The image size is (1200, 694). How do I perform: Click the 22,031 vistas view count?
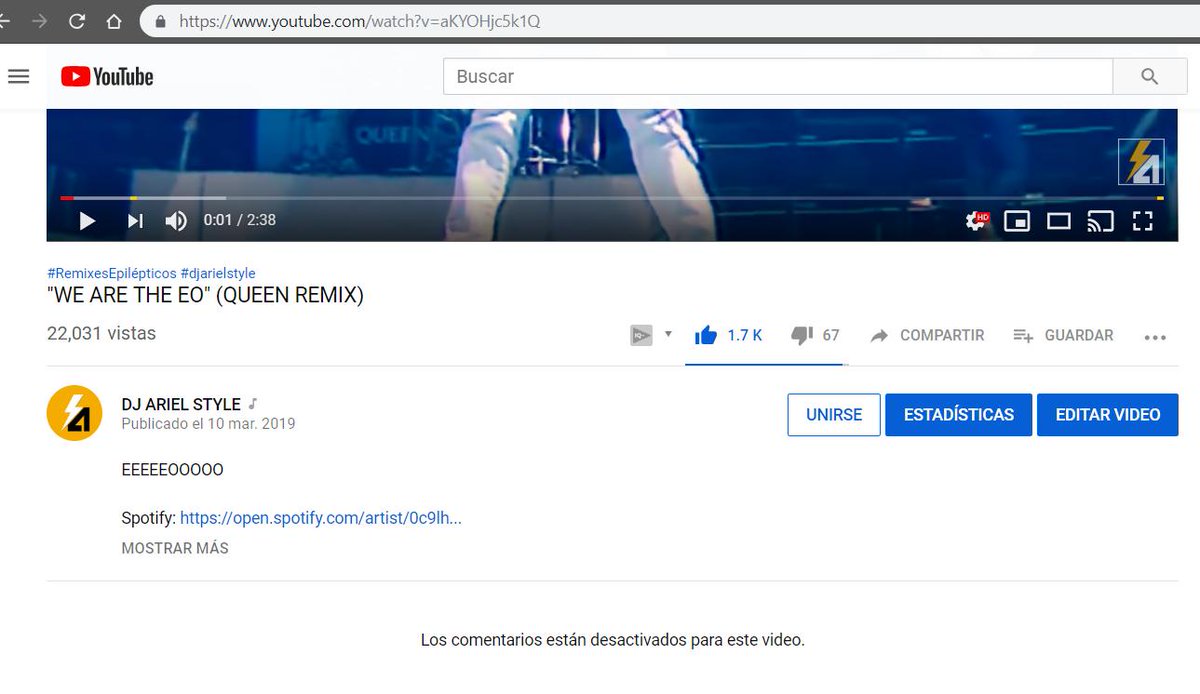point(101,334)
